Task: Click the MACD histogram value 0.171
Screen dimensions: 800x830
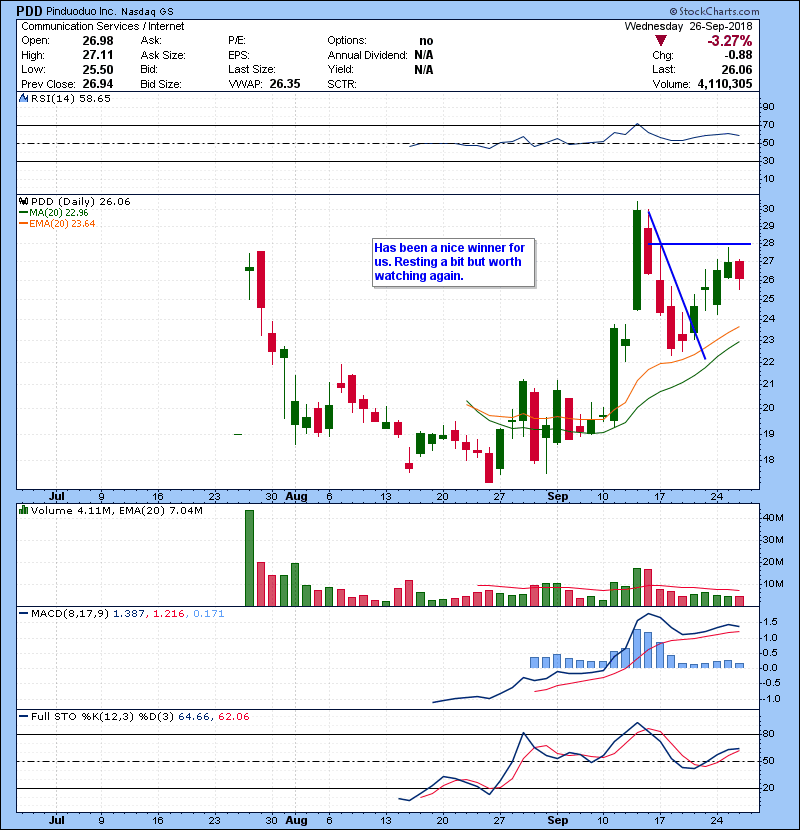Action: tap(209, 614)
